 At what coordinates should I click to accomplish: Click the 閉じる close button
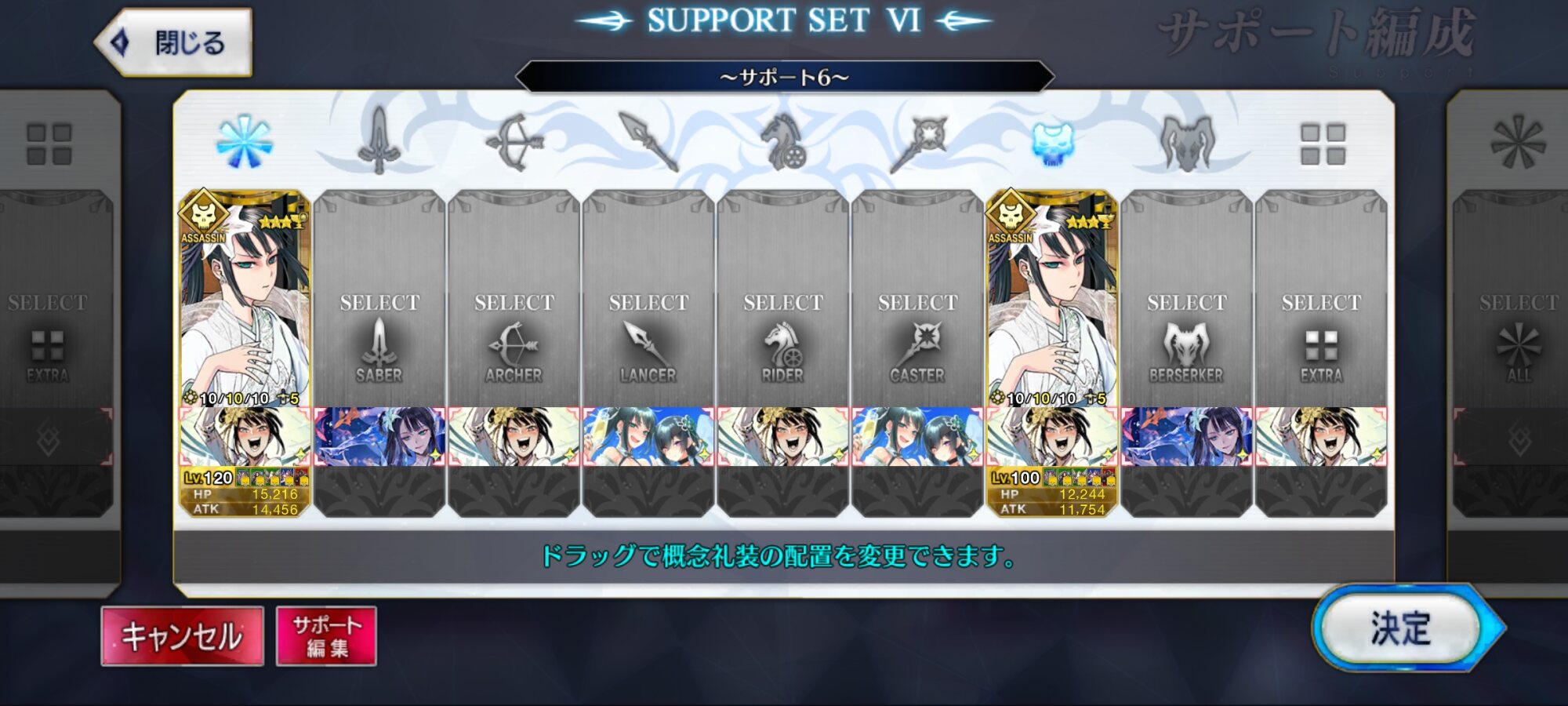[x=174, y=42]
